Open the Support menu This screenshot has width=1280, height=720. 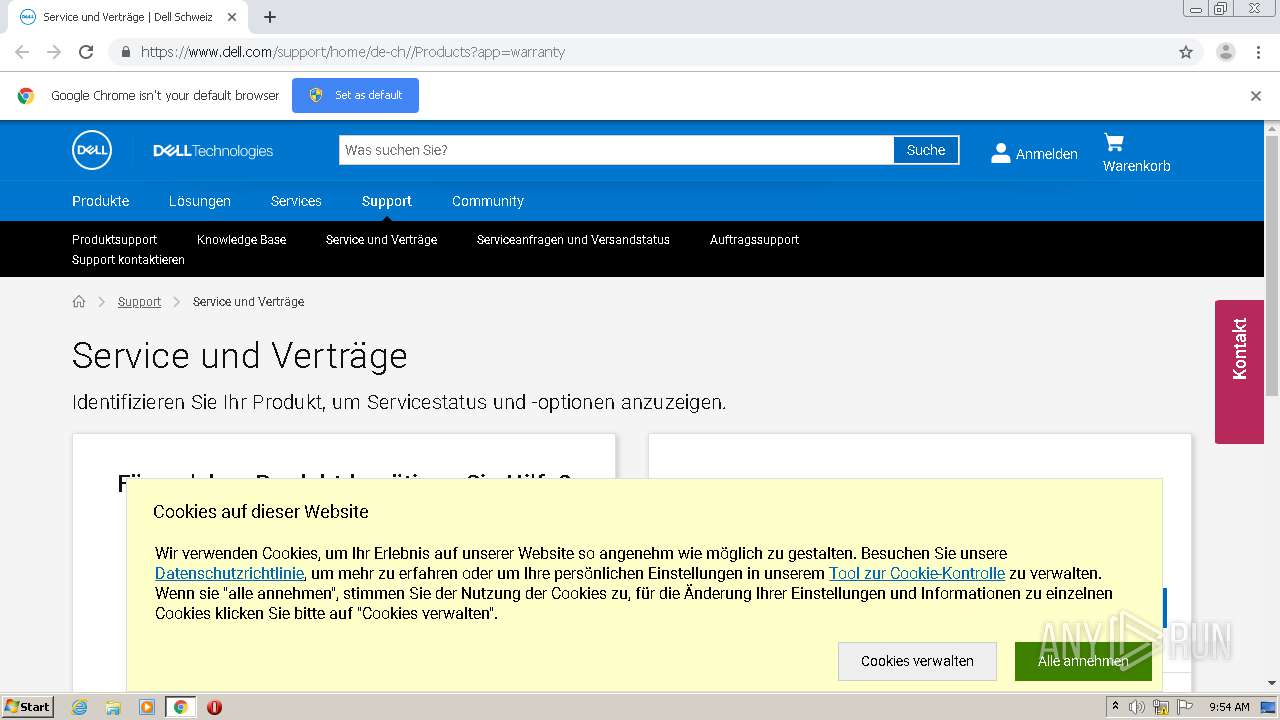[387, 201]
